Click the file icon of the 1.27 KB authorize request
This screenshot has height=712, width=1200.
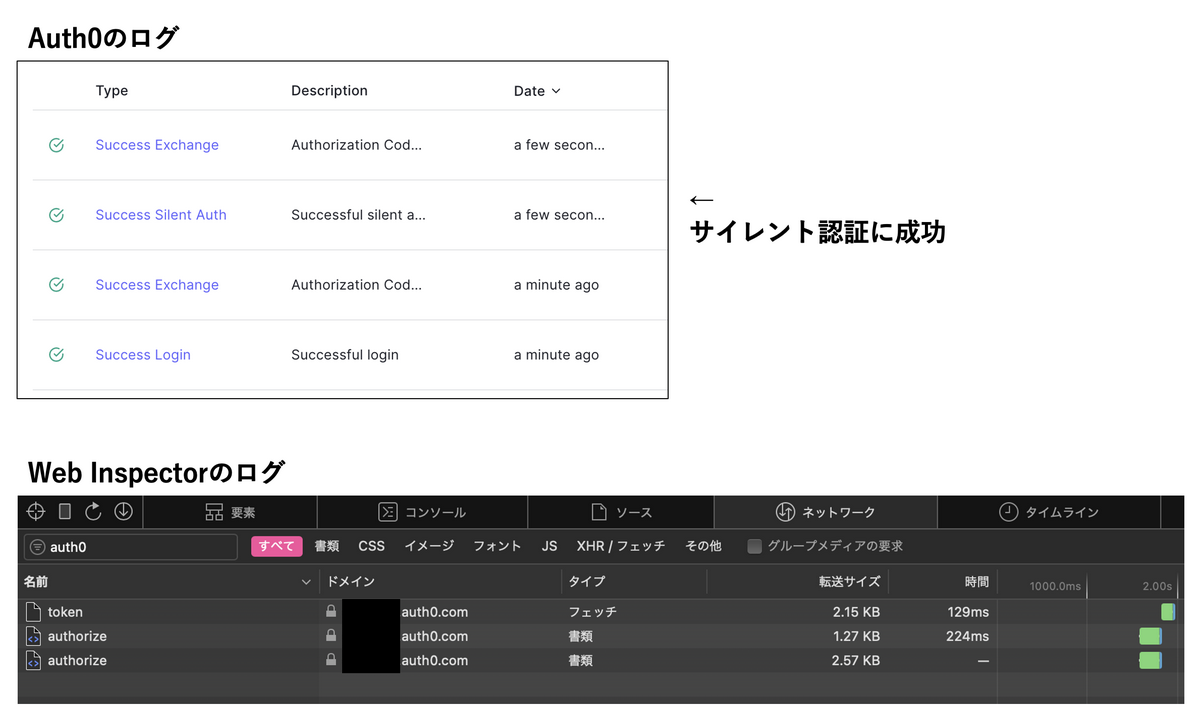(33, 636)
